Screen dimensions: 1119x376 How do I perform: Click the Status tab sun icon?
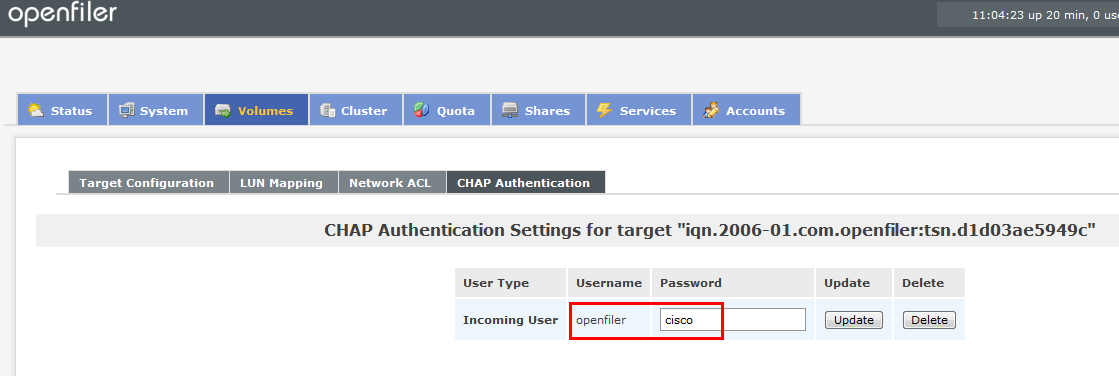(x=35, y=111)
